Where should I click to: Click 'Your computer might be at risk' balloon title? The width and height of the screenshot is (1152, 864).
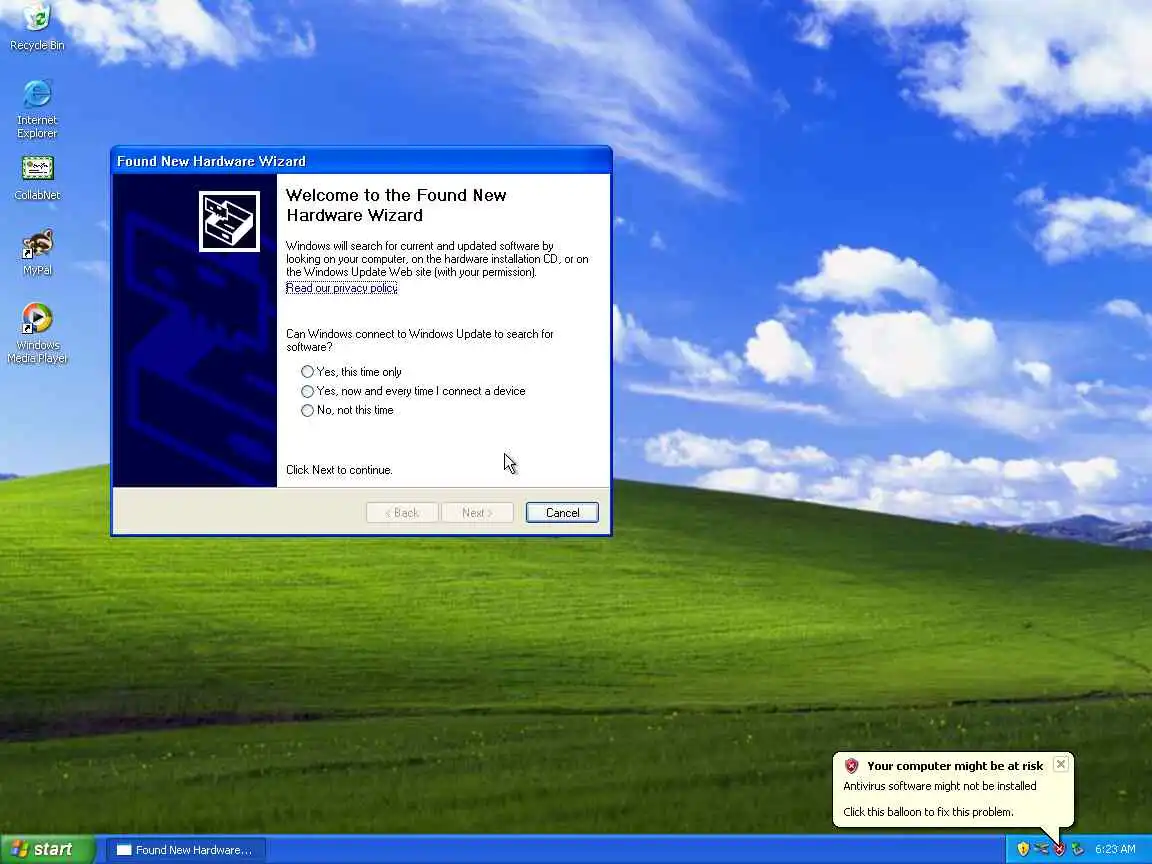[955, 766]
